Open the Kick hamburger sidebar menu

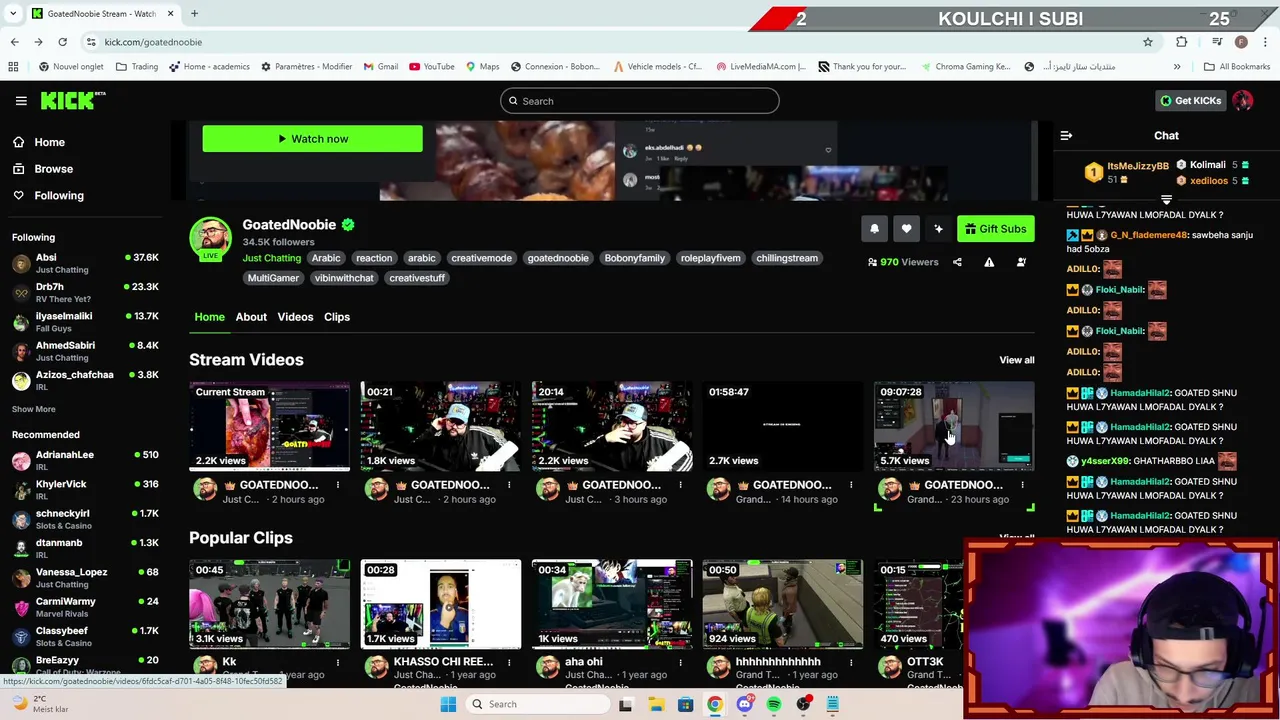coord(21,101)
